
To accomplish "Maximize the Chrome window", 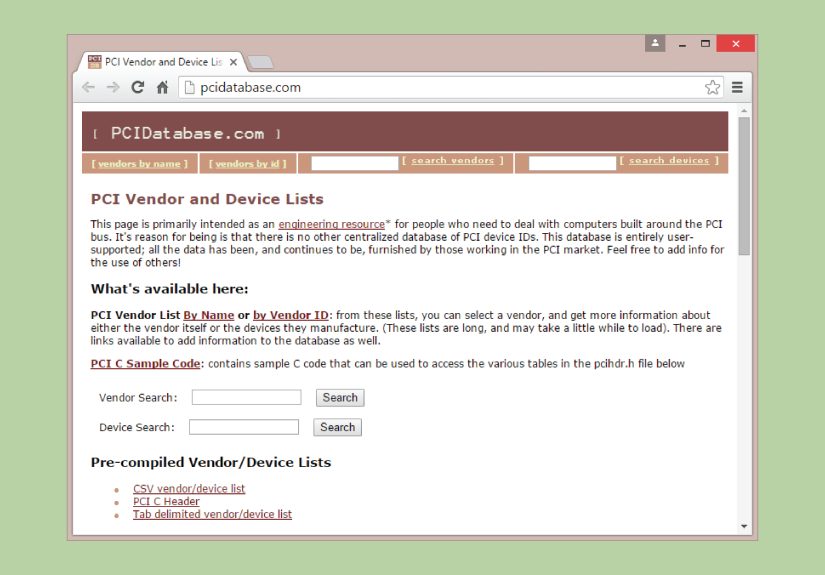I will (x=705, y=44).
